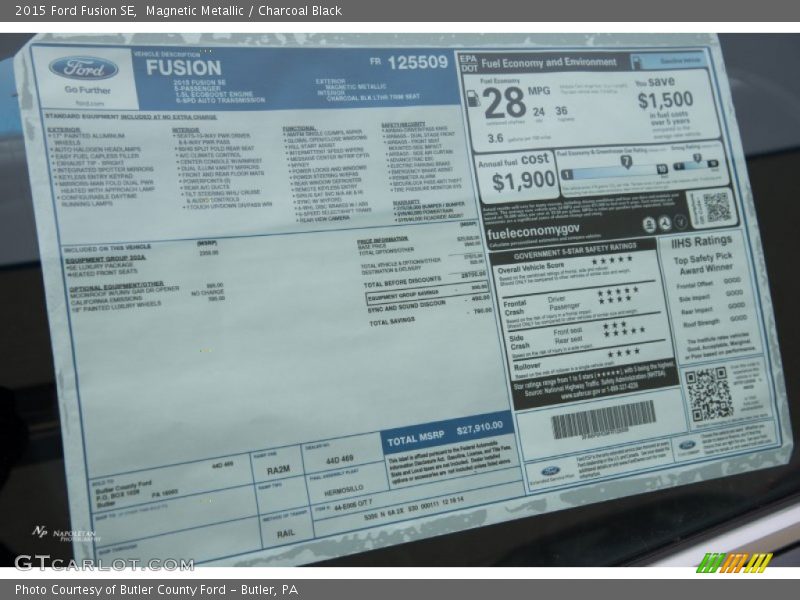800x600 pixels.
Task: Click the 'fueleconomy.gov' web address
Action: (533, 232)
